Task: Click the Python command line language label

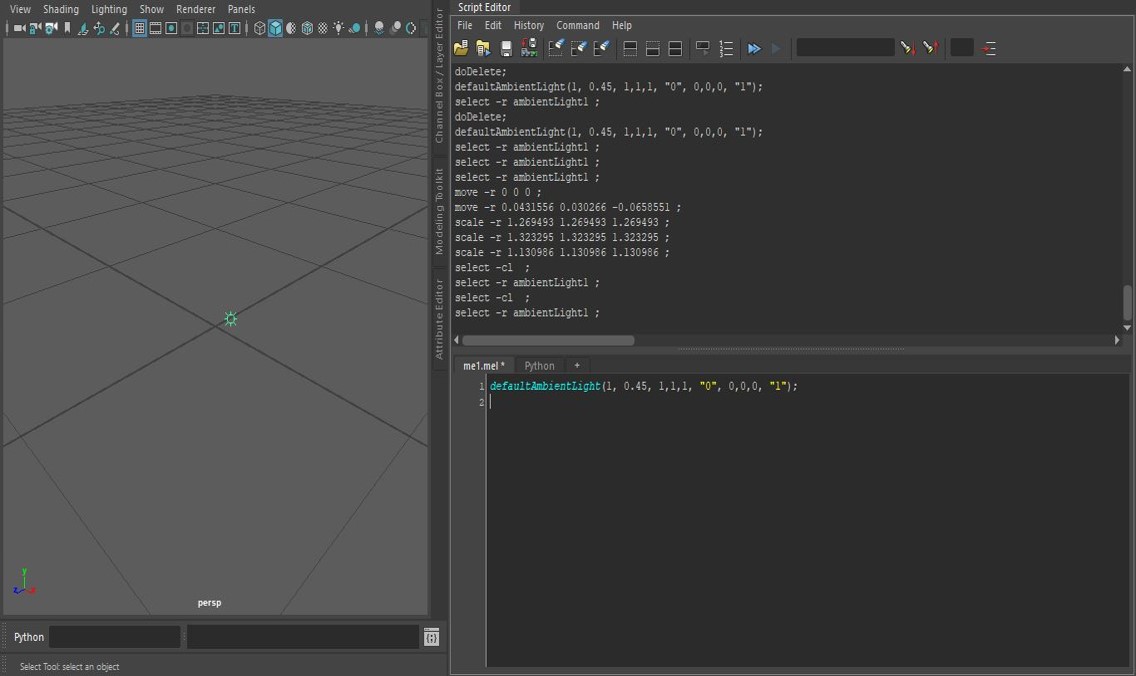Action: 29,637
